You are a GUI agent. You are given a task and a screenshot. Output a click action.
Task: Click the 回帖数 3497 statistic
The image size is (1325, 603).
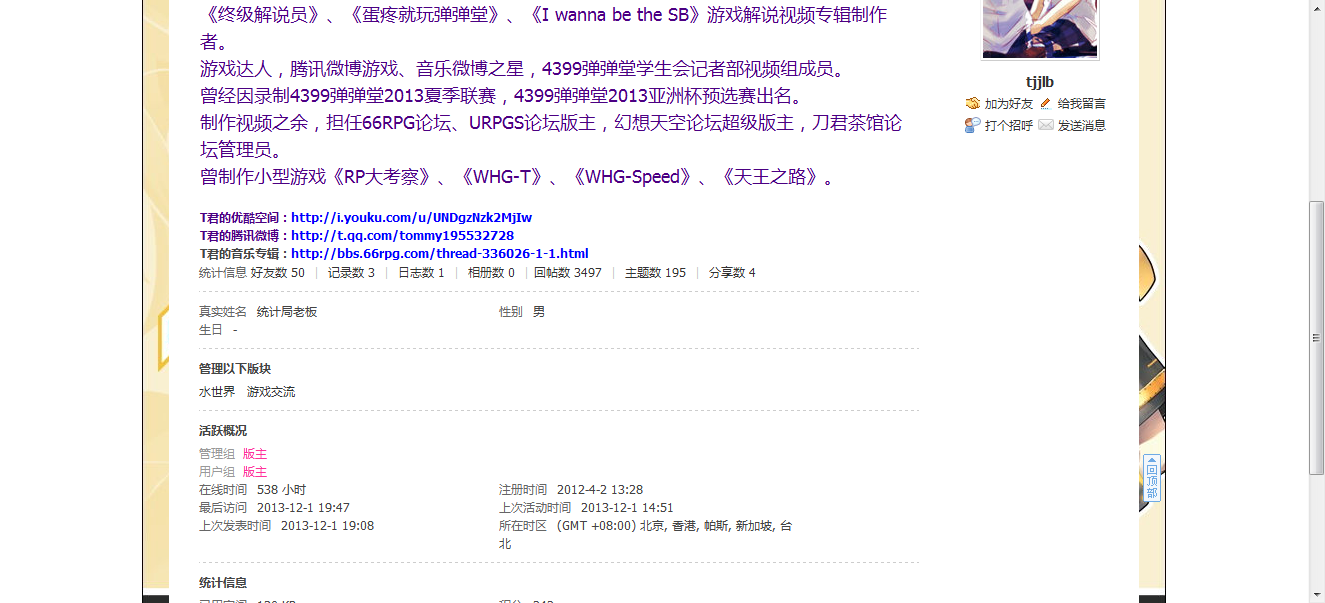tap(568, 273)
